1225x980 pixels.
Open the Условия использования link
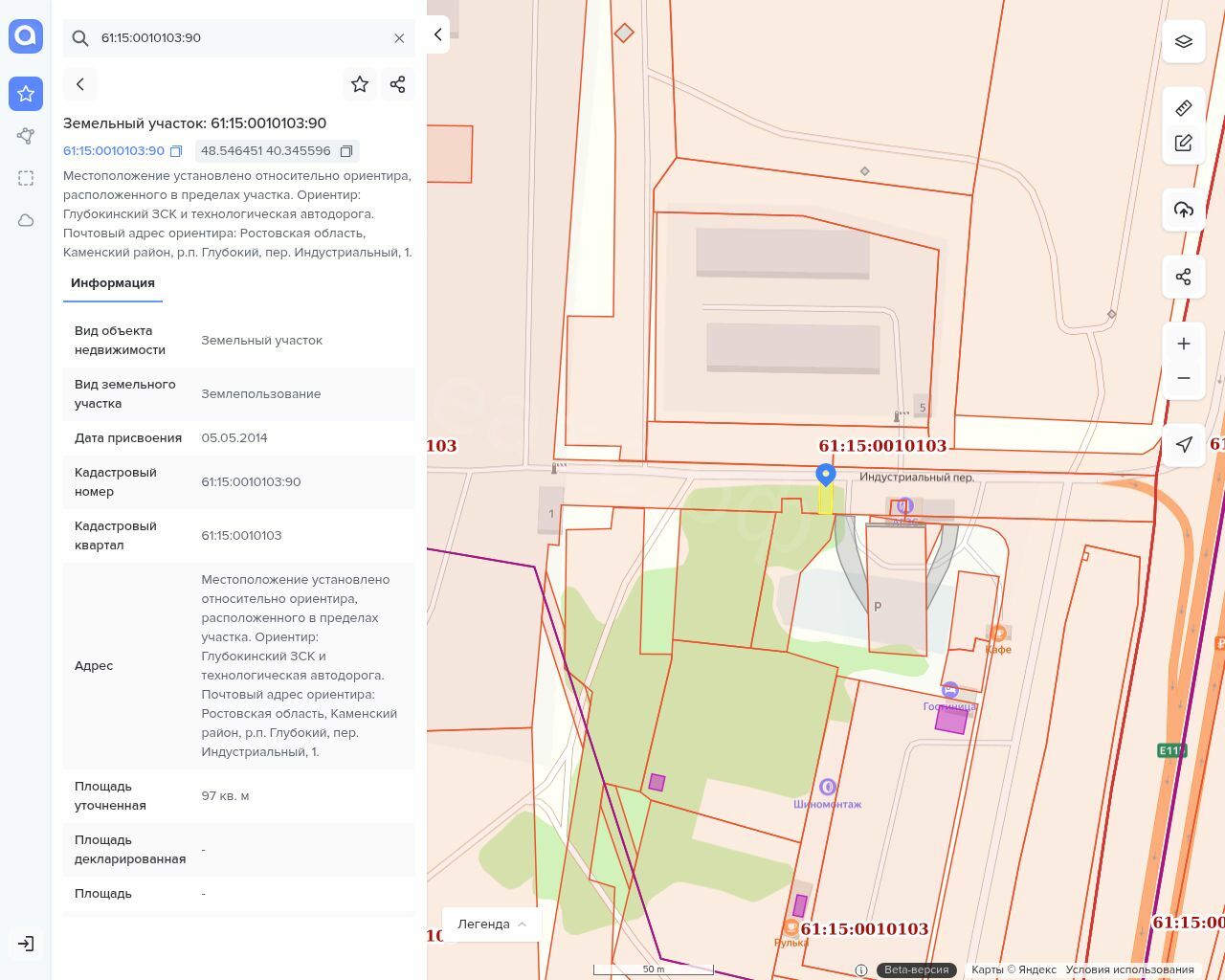(1129, 969)
